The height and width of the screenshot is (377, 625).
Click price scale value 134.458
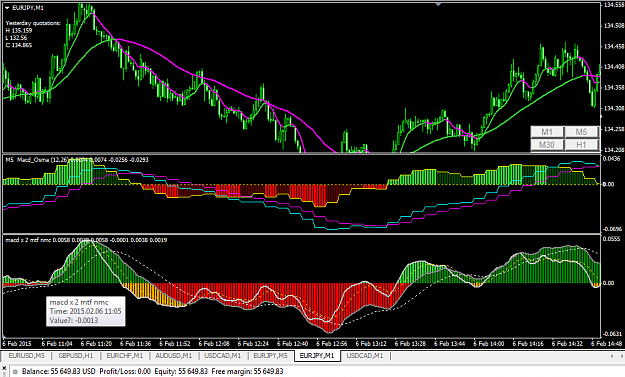tap(614, 46)
